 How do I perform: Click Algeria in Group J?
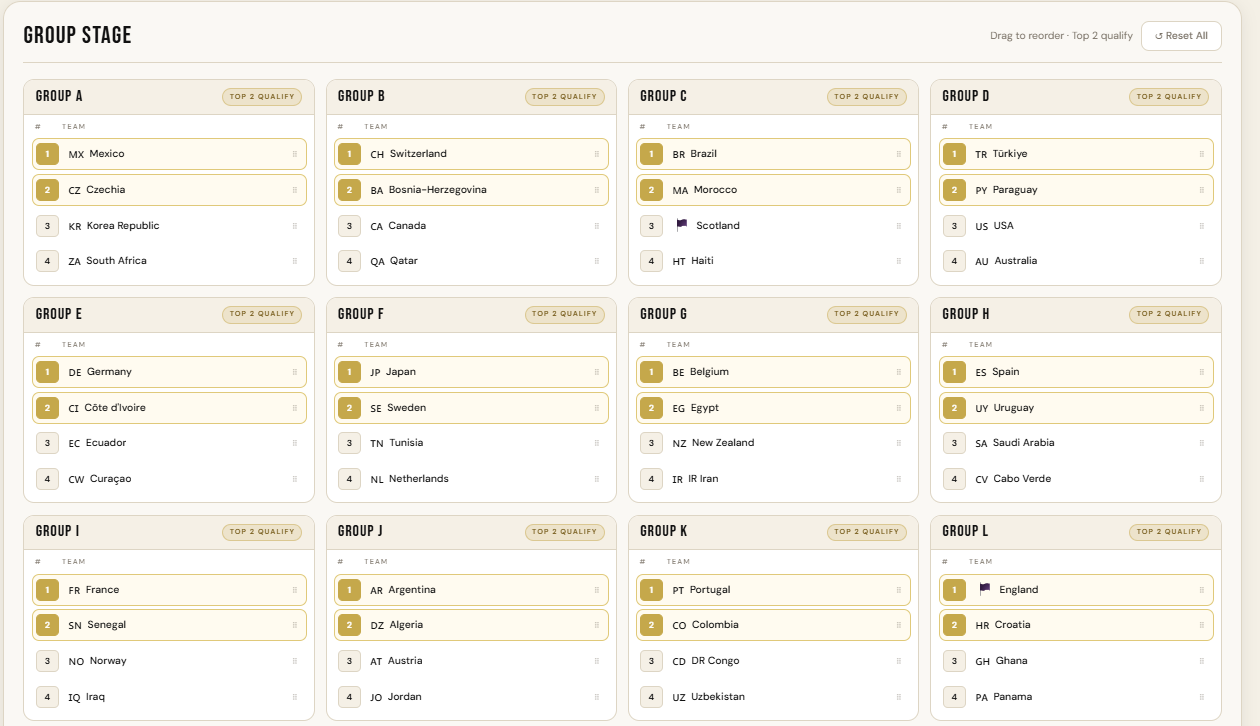click(471, 625)
